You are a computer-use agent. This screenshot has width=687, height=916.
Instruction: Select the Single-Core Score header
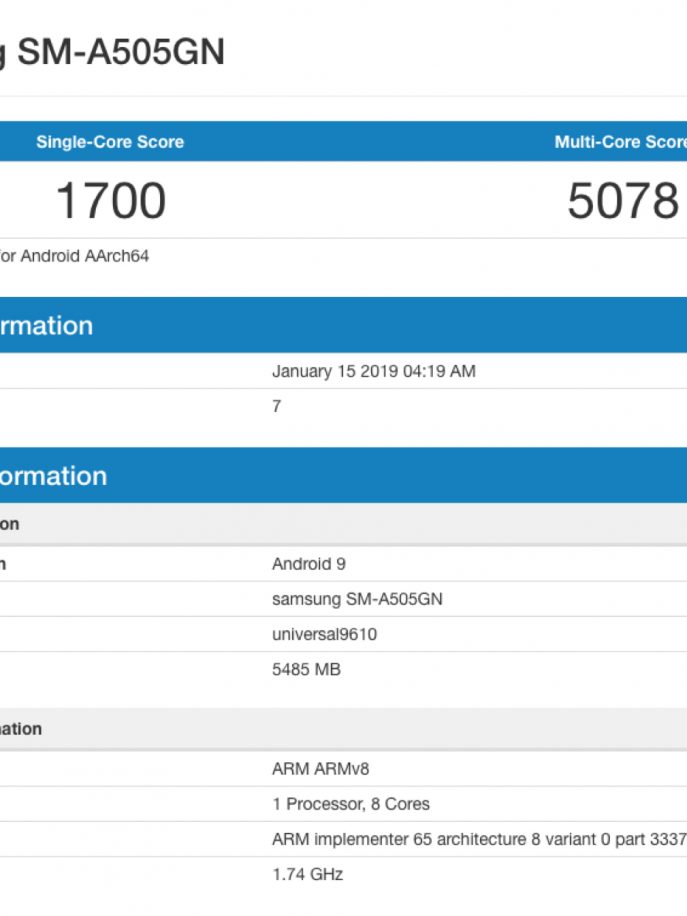point(110,142)
